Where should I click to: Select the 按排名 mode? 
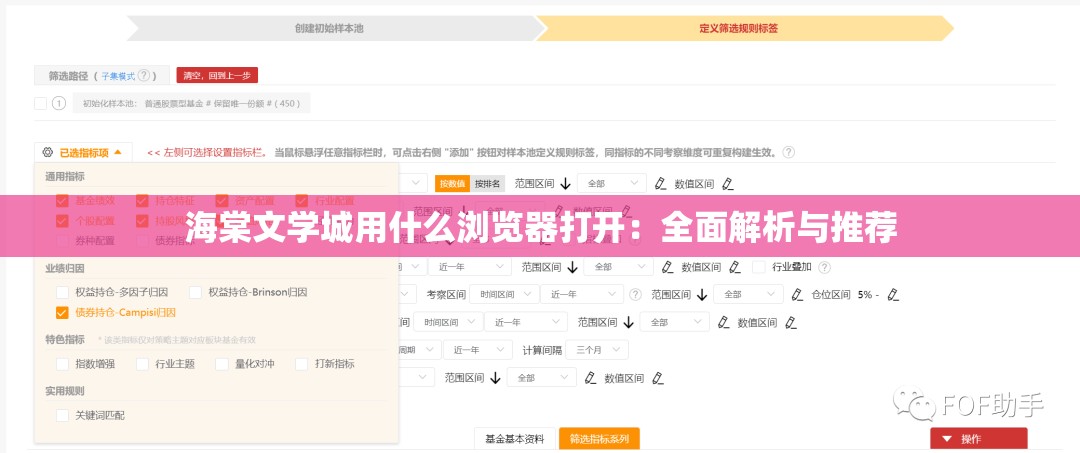pos(487,183)
